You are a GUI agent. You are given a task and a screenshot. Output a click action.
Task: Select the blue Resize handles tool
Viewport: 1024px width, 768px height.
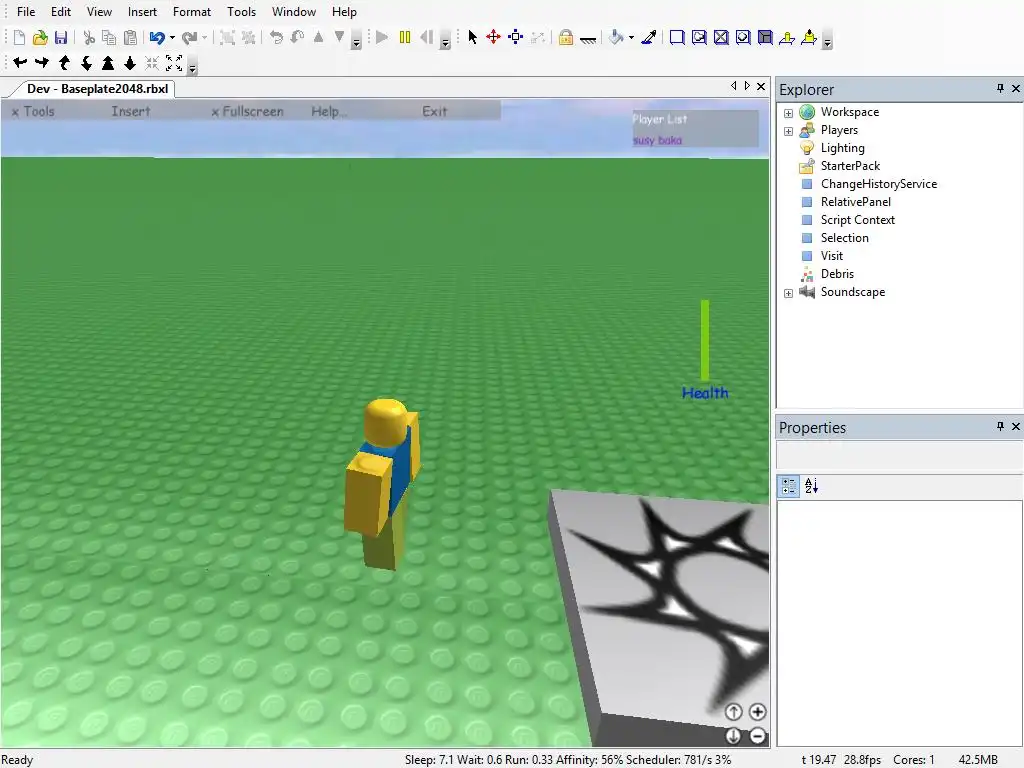click(516, 37)
